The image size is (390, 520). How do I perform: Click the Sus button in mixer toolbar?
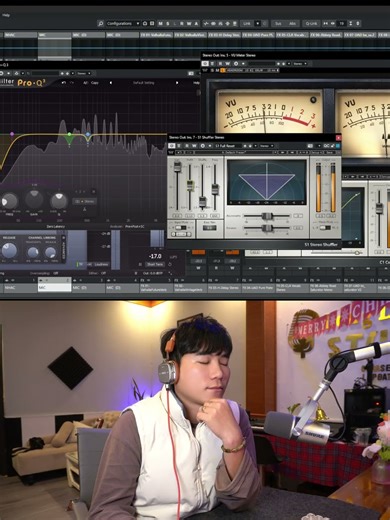[278, 23]
